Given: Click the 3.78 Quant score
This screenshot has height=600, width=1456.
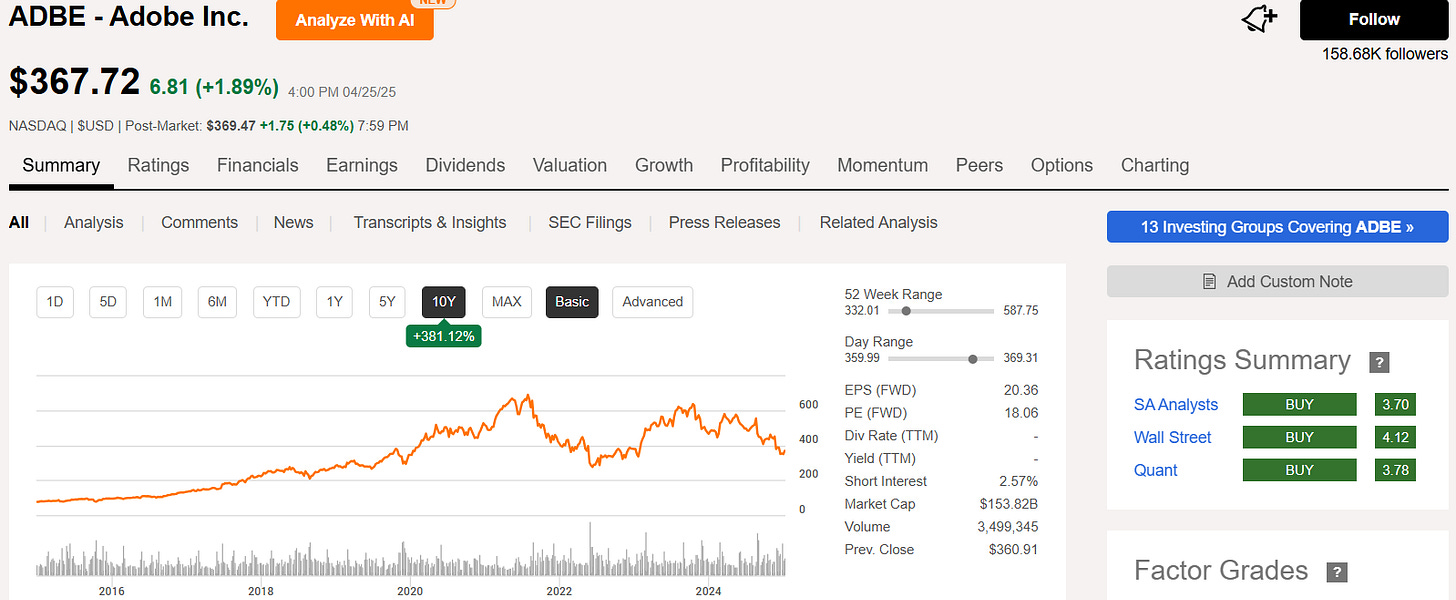Looking at the screenshot, I should click(1395, 470).
